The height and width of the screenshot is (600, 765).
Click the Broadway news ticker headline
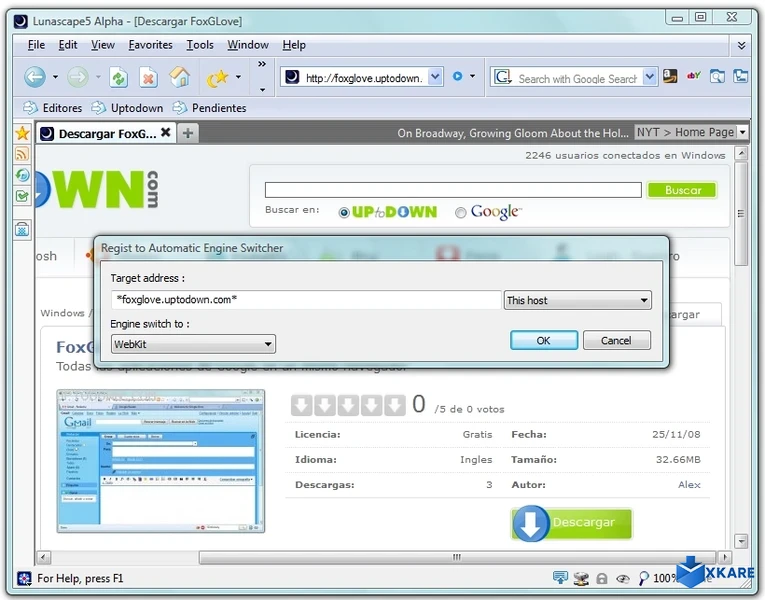coord(513,133)
